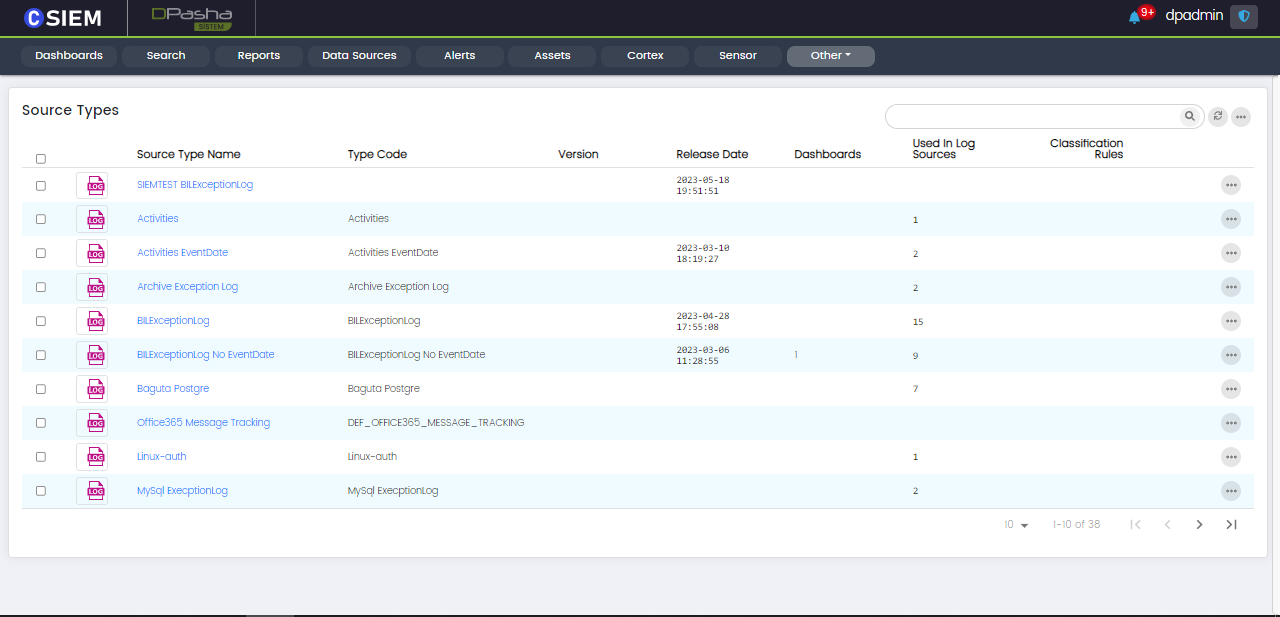This screenshot has width=1280, height=617.
Task: Open the Office365 Message Tracking link
Action: click(x=203, y=423)
